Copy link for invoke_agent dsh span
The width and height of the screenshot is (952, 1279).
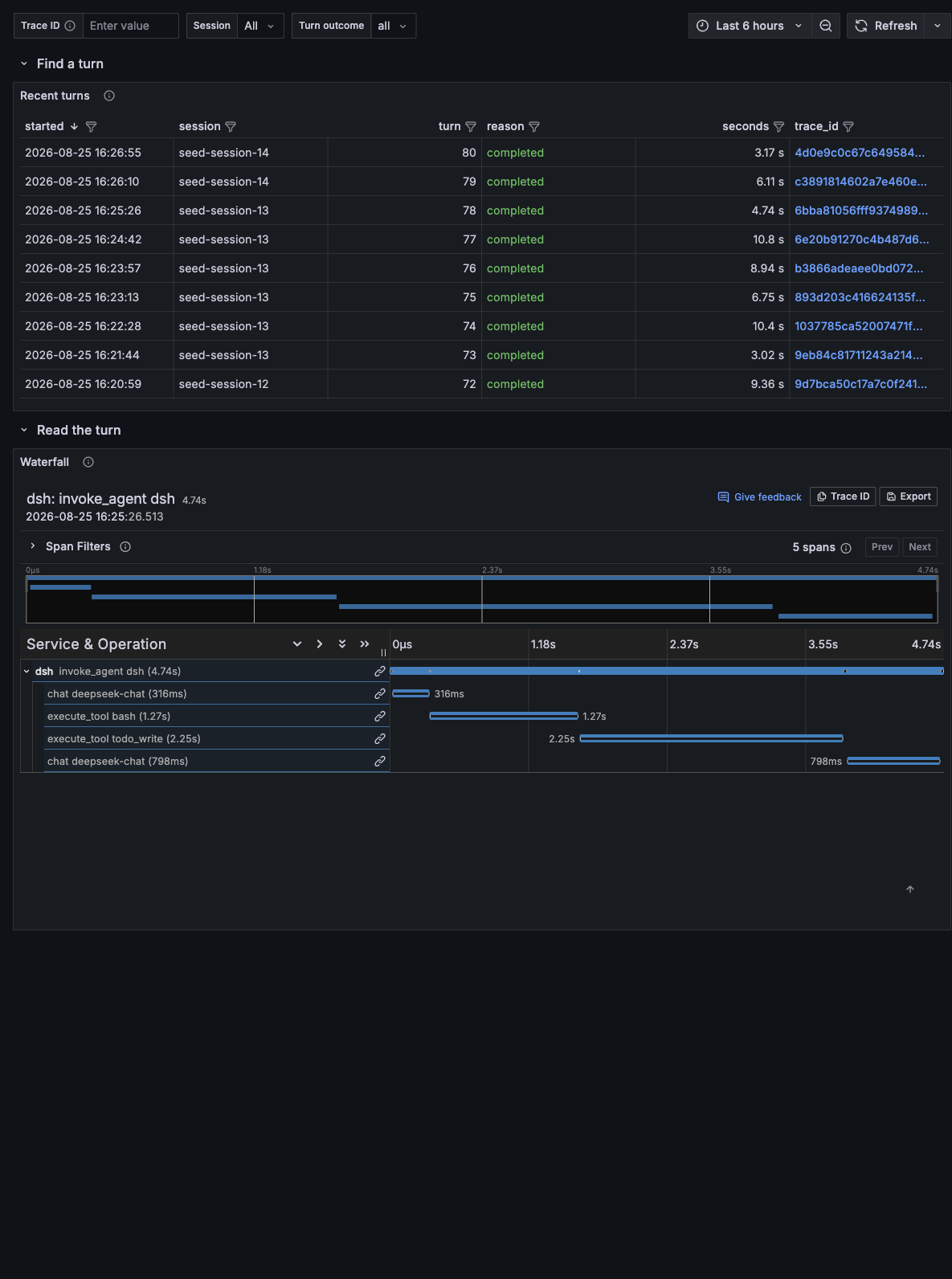380,671
